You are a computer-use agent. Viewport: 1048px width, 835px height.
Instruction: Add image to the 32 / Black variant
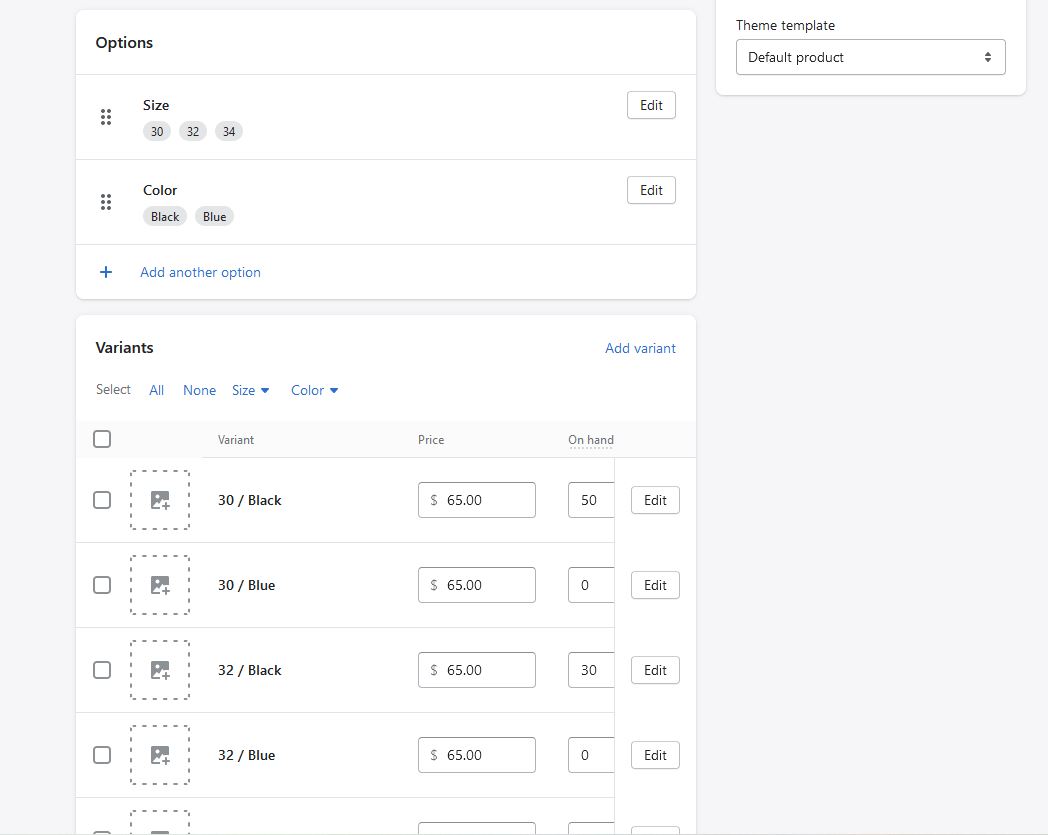click(160, 670)
